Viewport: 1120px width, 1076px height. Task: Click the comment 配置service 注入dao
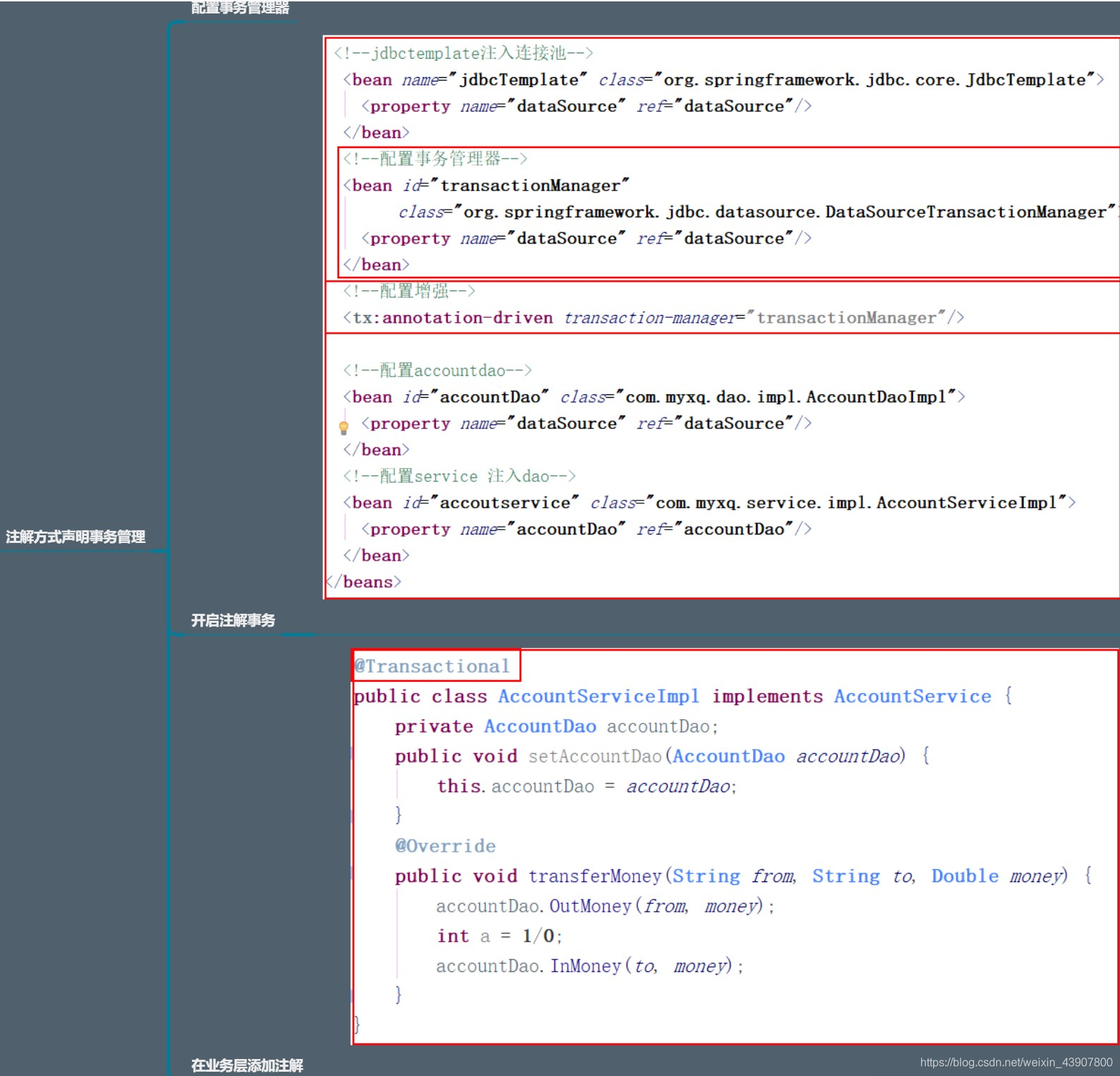point(459,476)
